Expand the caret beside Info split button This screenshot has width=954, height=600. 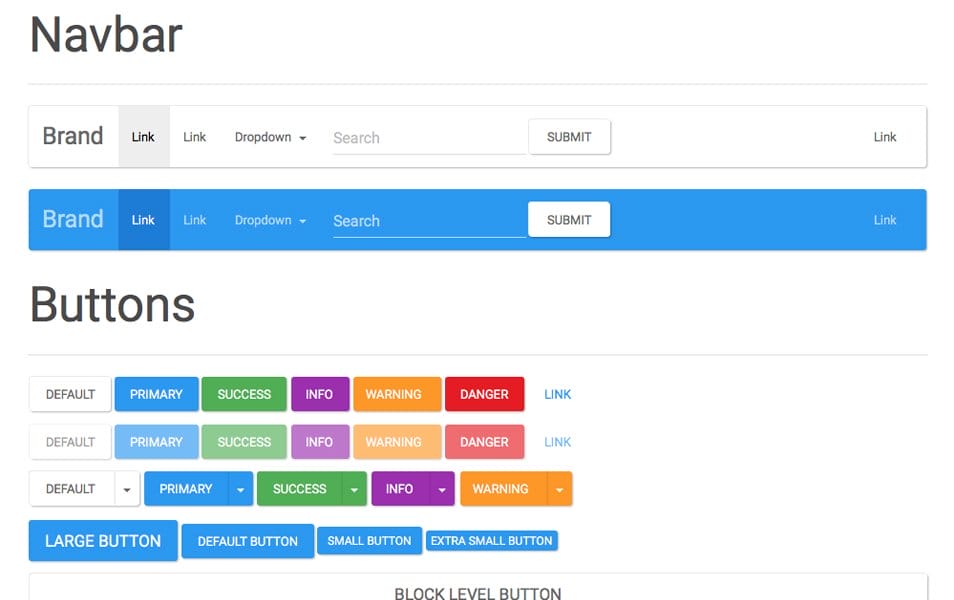(x=442, y=489)
